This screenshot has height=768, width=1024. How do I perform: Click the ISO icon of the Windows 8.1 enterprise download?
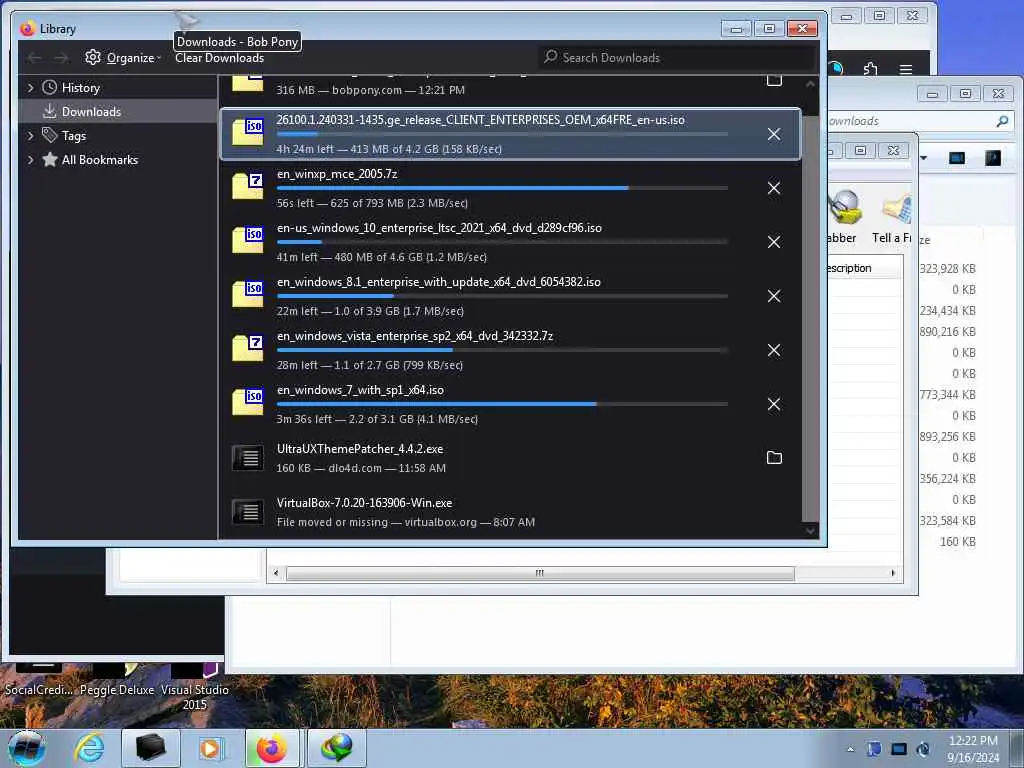248,294
